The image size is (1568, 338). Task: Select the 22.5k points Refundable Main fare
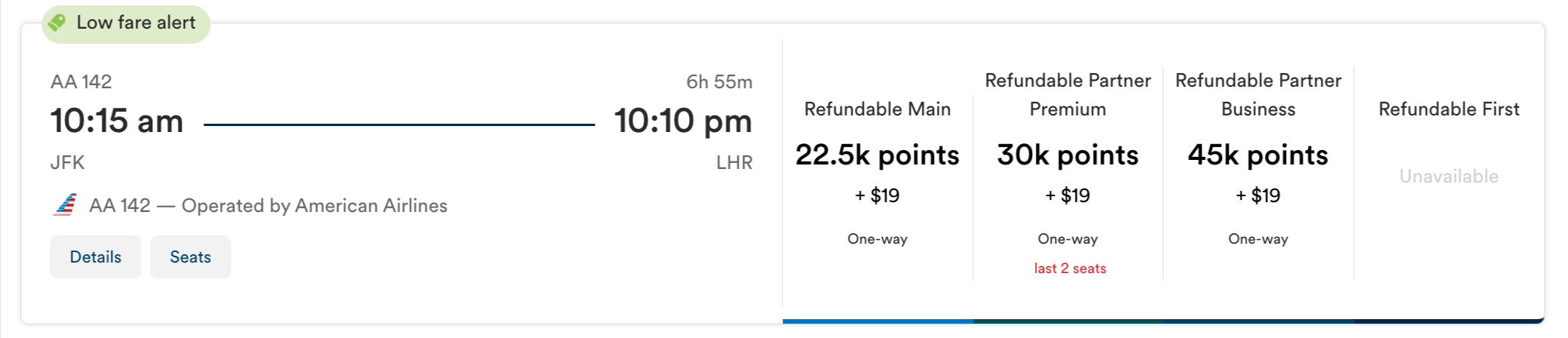[877, 155]
